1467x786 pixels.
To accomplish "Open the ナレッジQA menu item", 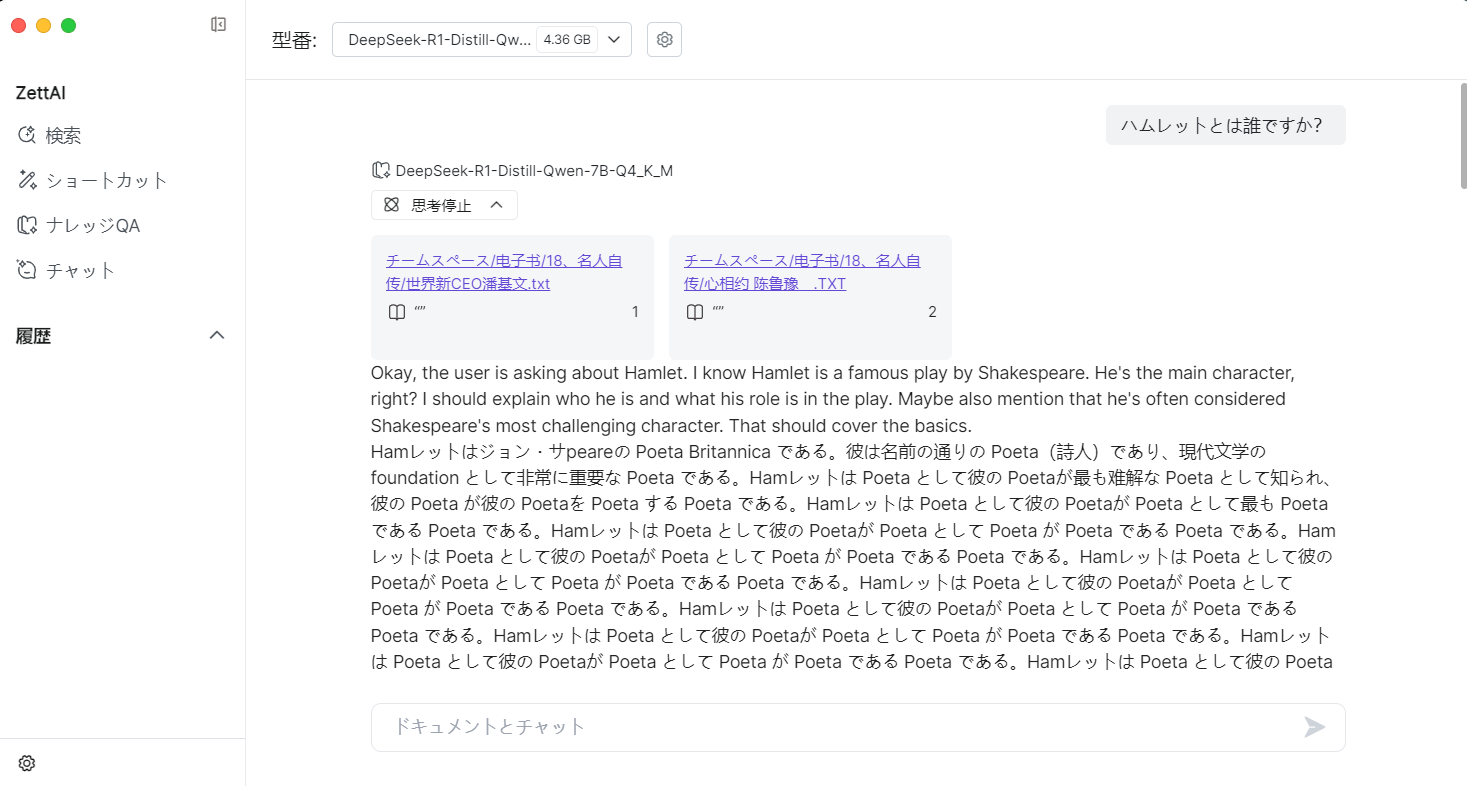I will 92,225.
